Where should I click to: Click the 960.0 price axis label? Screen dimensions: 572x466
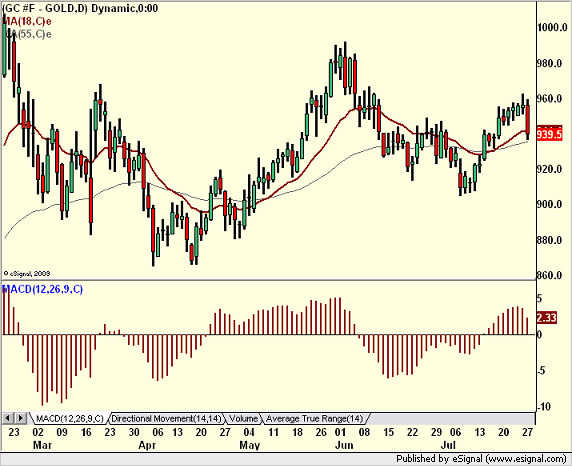pyautogui.click(x=549, y=99)
